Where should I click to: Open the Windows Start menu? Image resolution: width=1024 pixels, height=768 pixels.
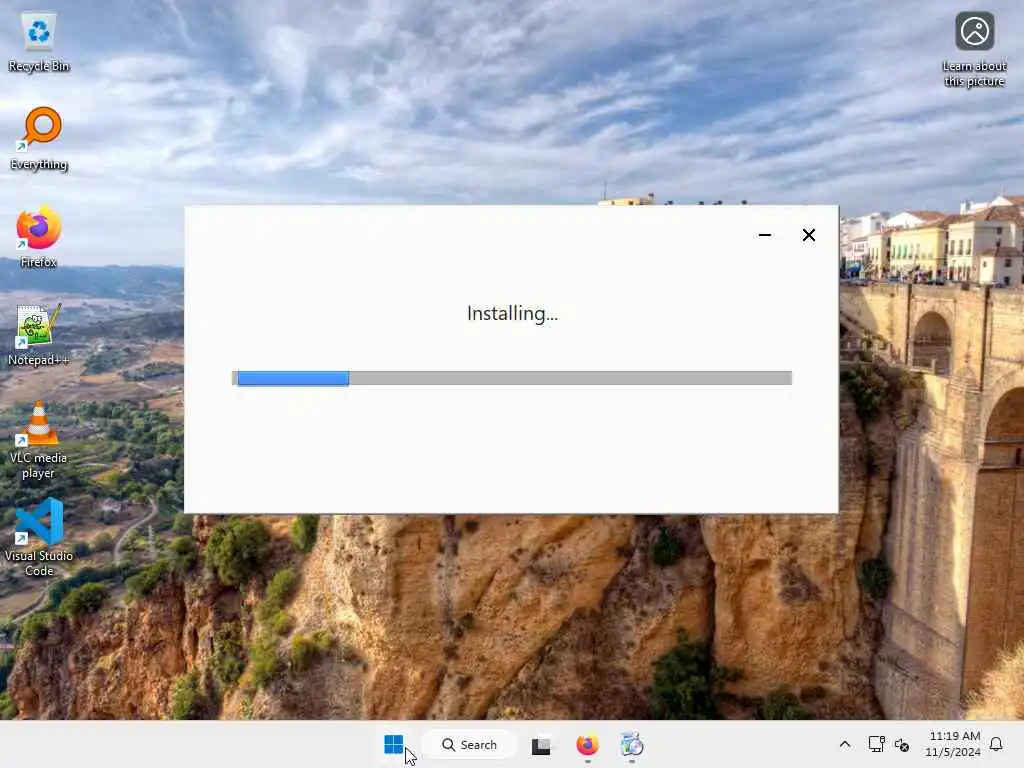pos(393,744)
